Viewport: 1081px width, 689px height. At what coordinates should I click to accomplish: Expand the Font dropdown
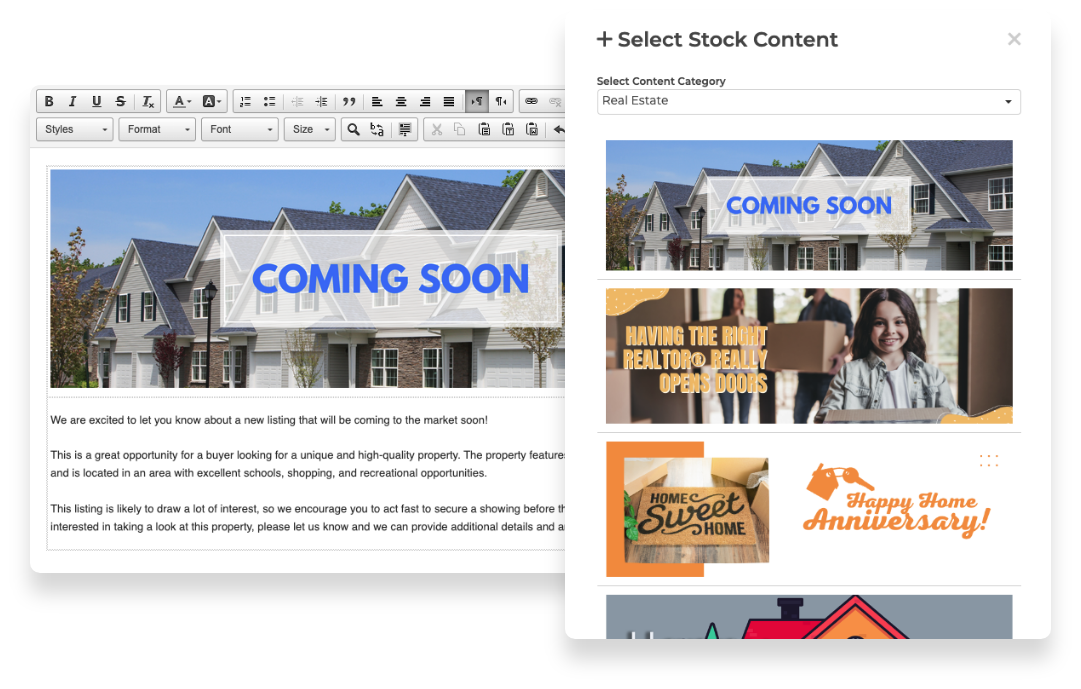(x=239, y=129)
